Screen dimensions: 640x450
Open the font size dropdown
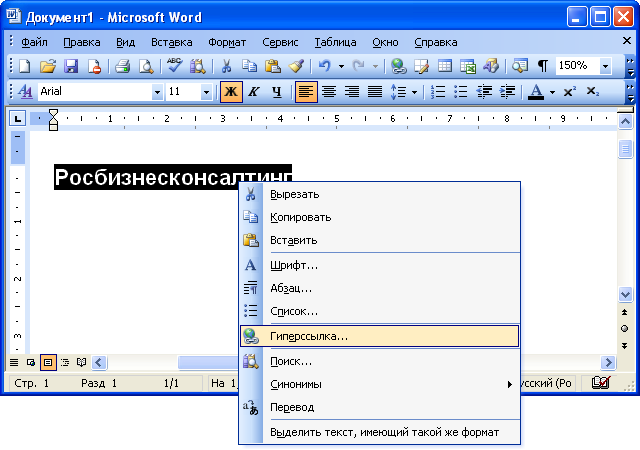(x=207, y=92)
